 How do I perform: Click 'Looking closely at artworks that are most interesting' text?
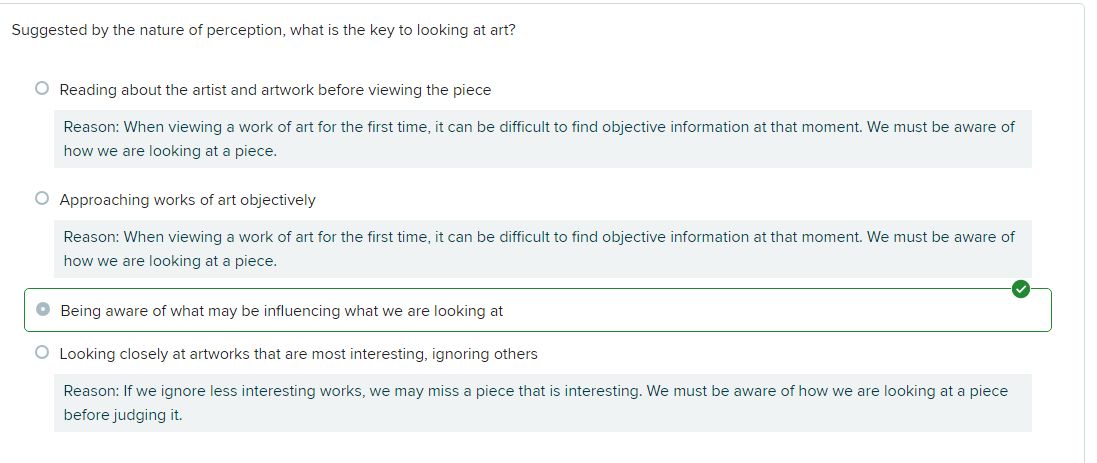pos(298,354)
